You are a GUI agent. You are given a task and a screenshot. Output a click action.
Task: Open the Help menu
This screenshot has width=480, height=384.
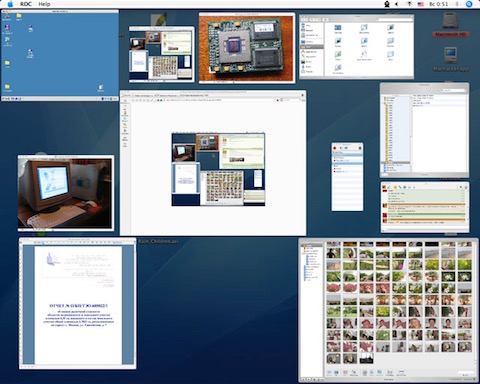click(44, 4)
